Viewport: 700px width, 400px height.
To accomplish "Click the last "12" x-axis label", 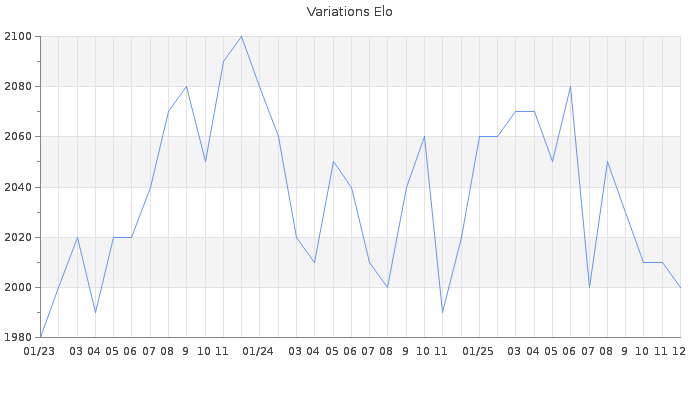I will point(679,351).
